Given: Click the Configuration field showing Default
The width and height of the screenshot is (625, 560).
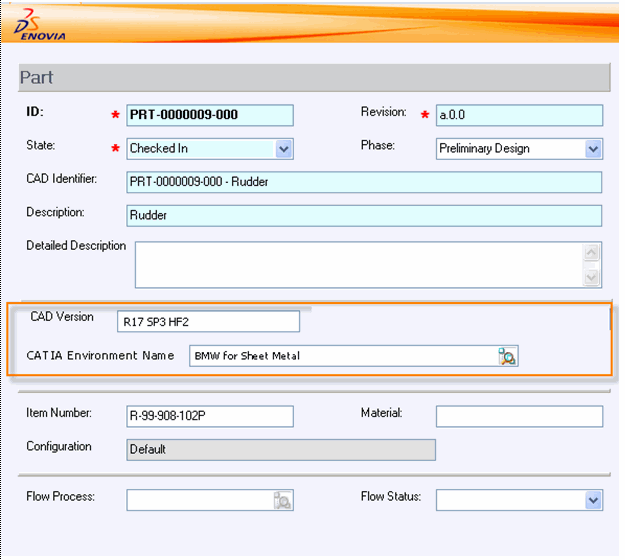Looking at the screenshot, I should click(x=281, y=450).
